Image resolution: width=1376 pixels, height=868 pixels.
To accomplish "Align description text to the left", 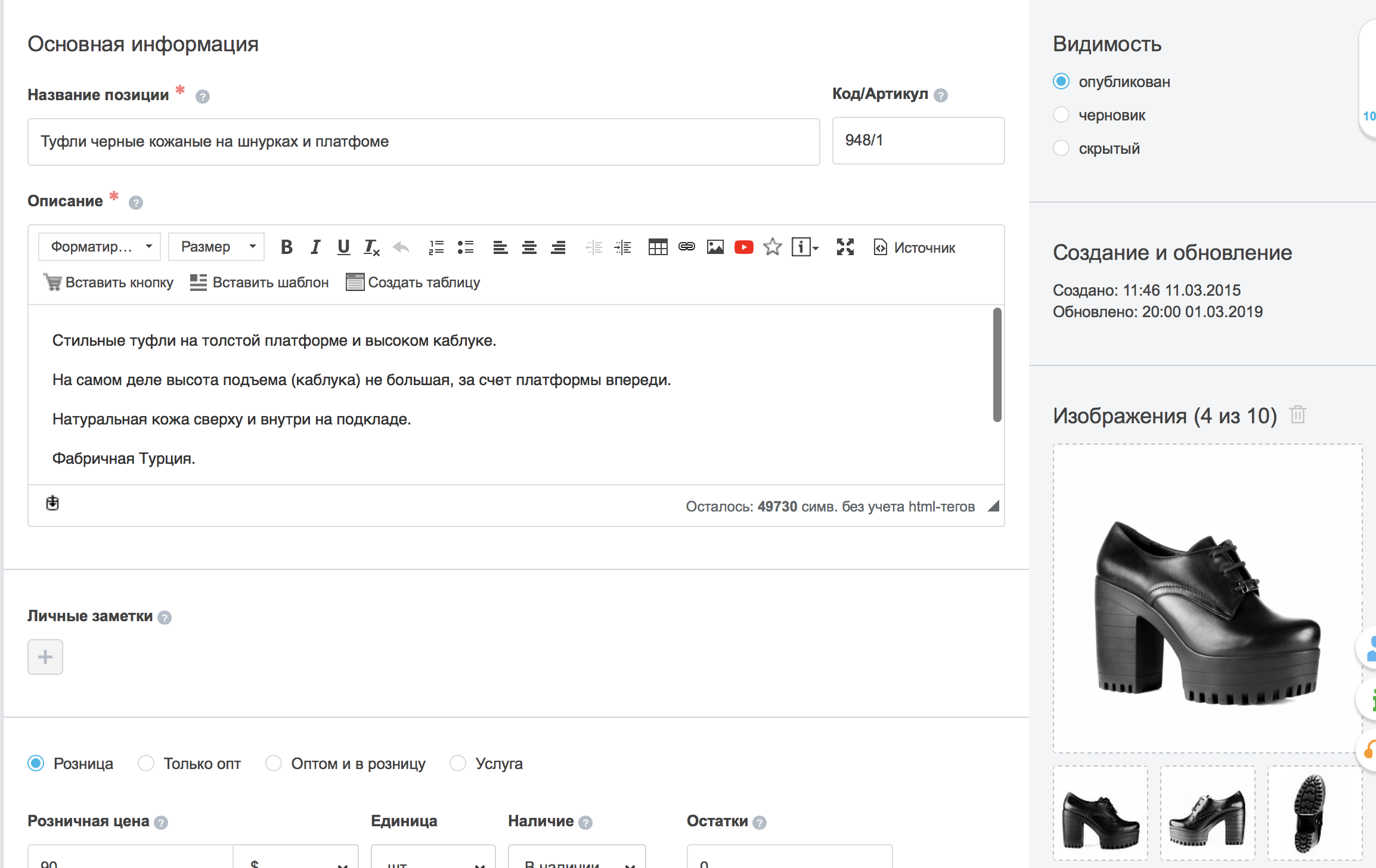I will (500, 247).
